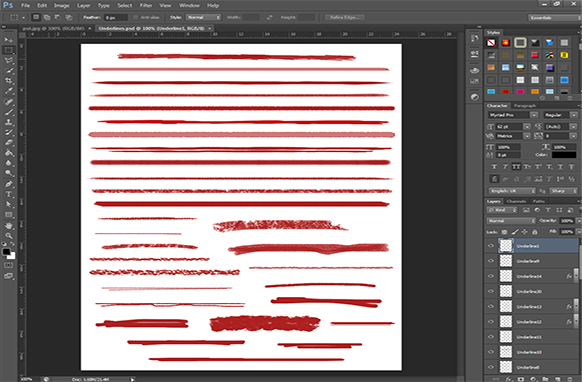Toggle the All Caps character style
The height and width of the screenshot is (382, 582).
[x=516, y=167]
